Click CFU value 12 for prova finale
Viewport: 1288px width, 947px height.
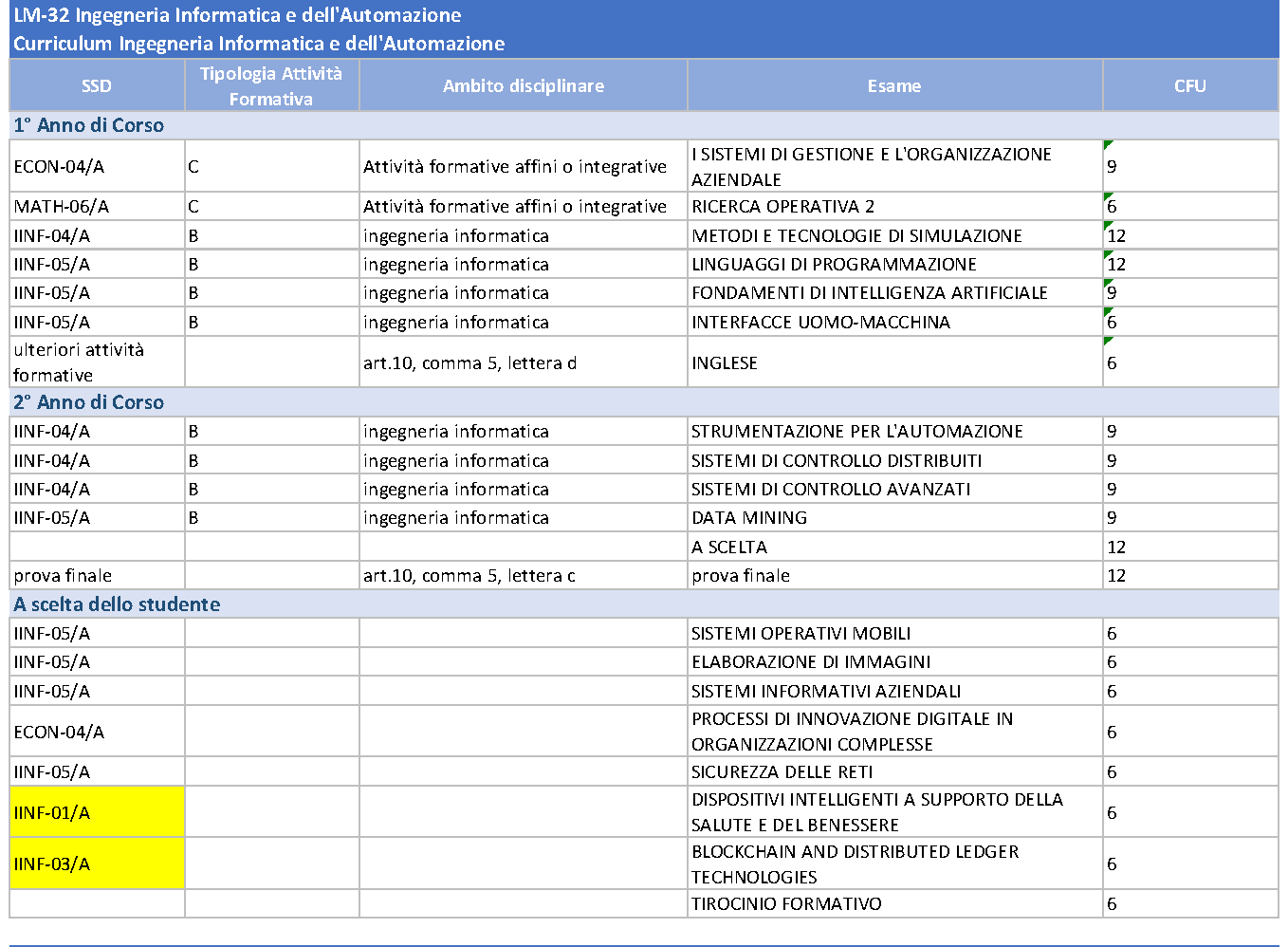pos(1190,575)
